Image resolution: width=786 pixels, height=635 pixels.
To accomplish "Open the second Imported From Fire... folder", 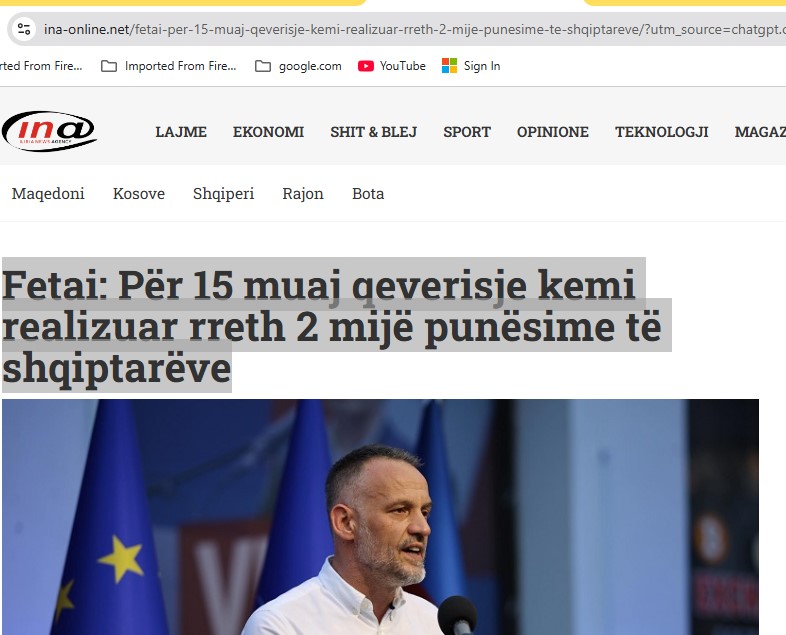I will tap(168, 66).
